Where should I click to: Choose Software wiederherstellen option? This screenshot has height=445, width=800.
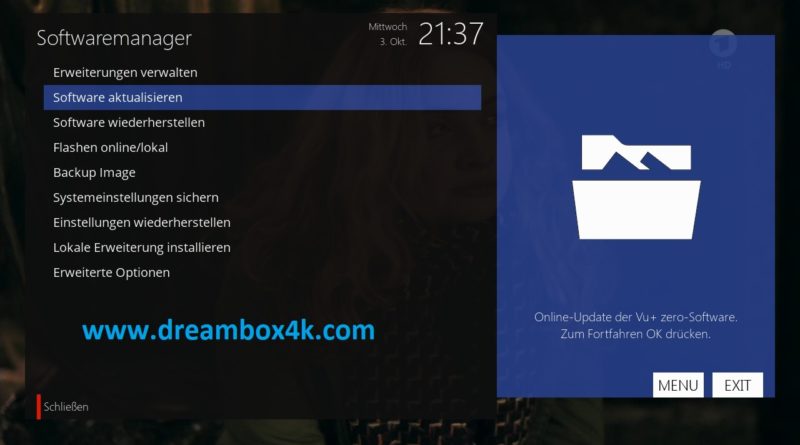point(262,122)
